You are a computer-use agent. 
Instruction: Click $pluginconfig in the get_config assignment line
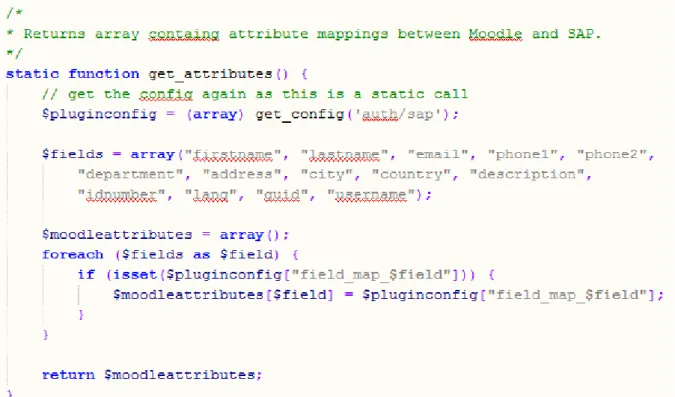tap(99, 114)
